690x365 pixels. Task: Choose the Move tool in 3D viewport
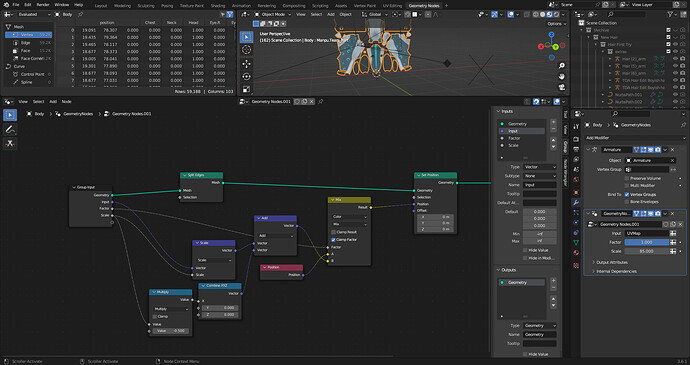tap(246, 63)
